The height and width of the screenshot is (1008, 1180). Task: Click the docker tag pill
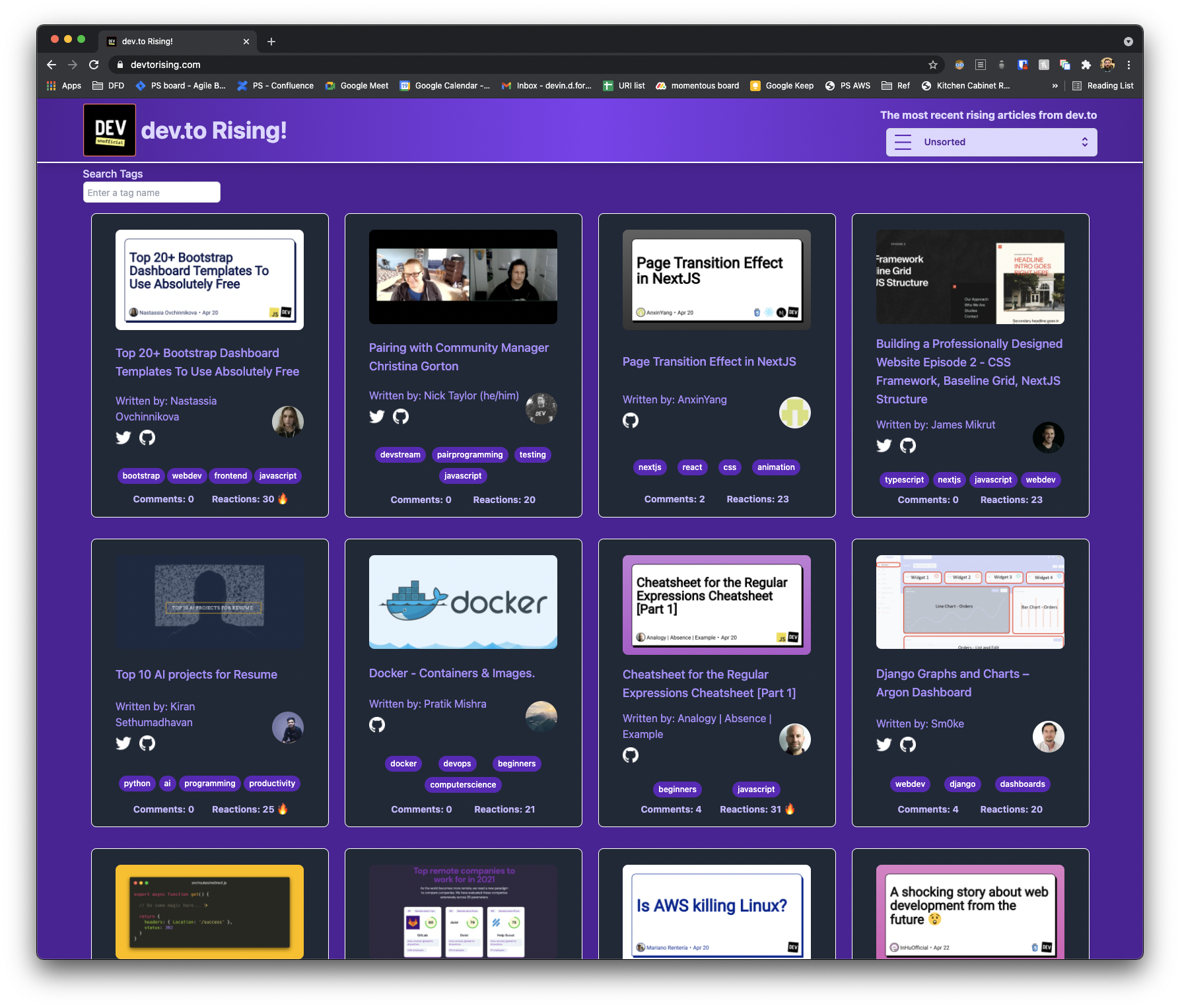pyautogui.click(x=403, y=763)
